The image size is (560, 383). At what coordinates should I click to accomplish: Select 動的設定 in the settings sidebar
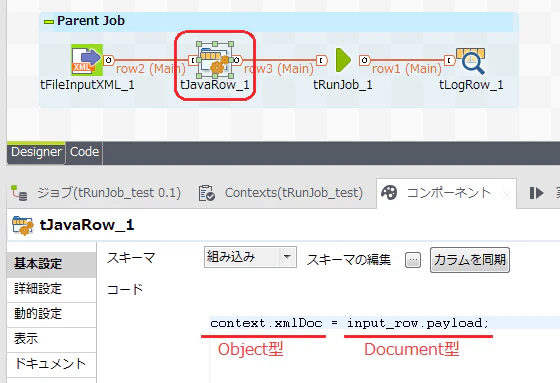pyautogui.click(x=51, y=314)
